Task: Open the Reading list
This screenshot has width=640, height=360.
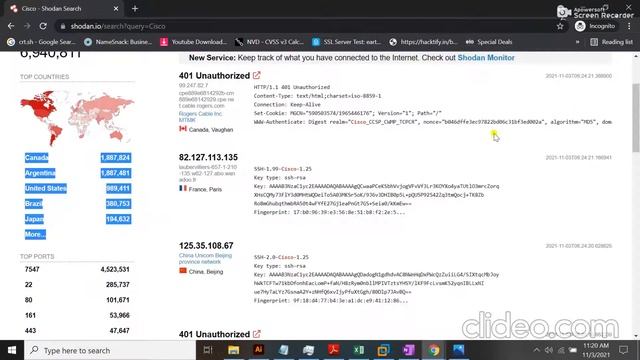Action: [611, 42]
